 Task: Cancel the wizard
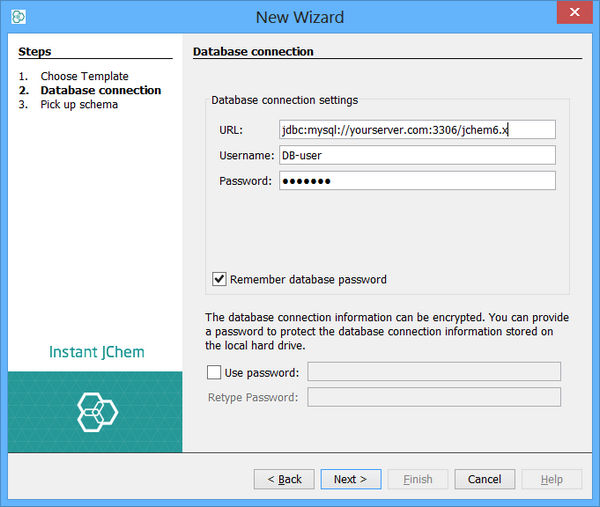(x=485, y=479)
